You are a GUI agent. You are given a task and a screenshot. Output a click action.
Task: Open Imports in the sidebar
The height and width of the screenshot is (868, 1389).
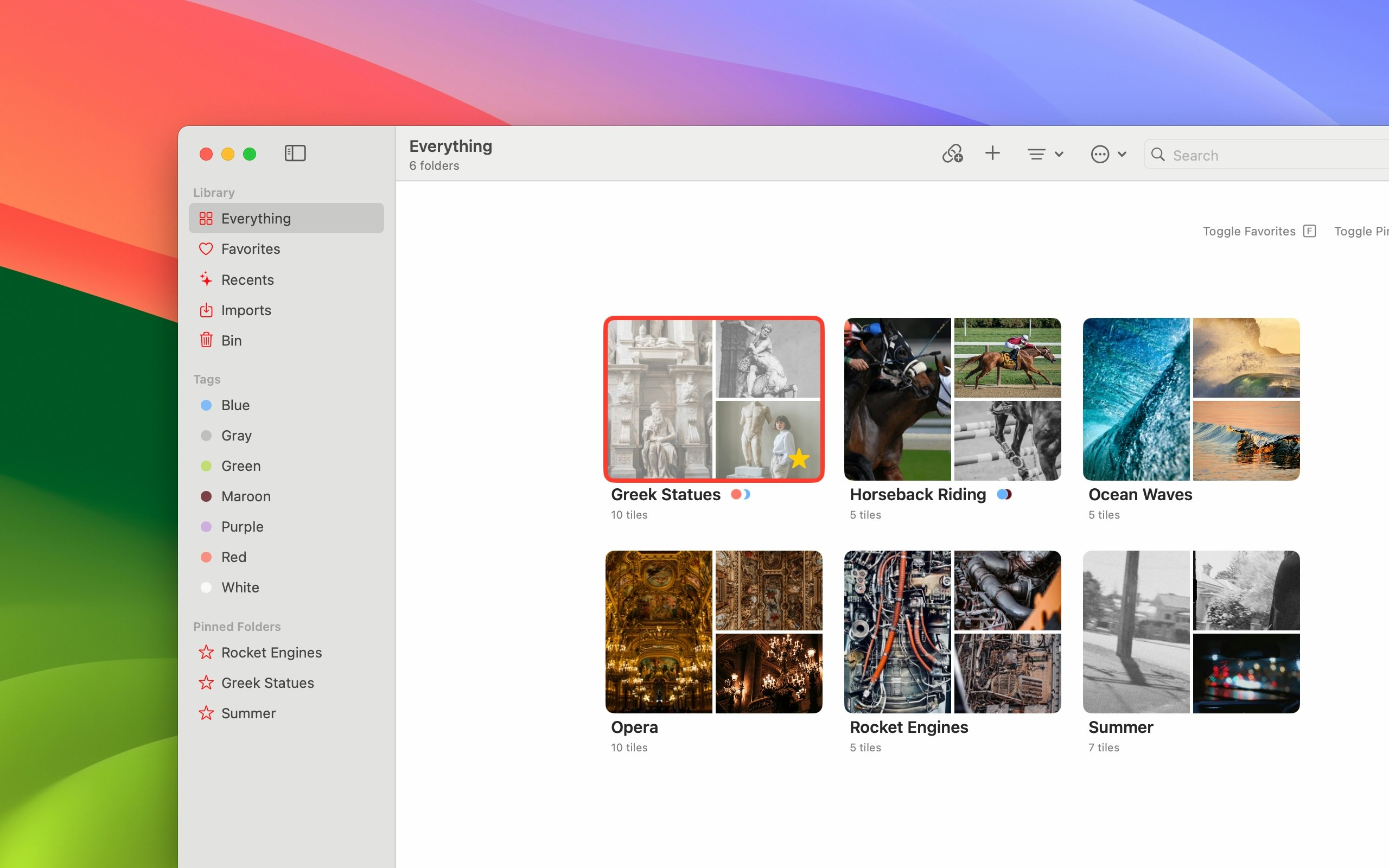click(286, 310)
